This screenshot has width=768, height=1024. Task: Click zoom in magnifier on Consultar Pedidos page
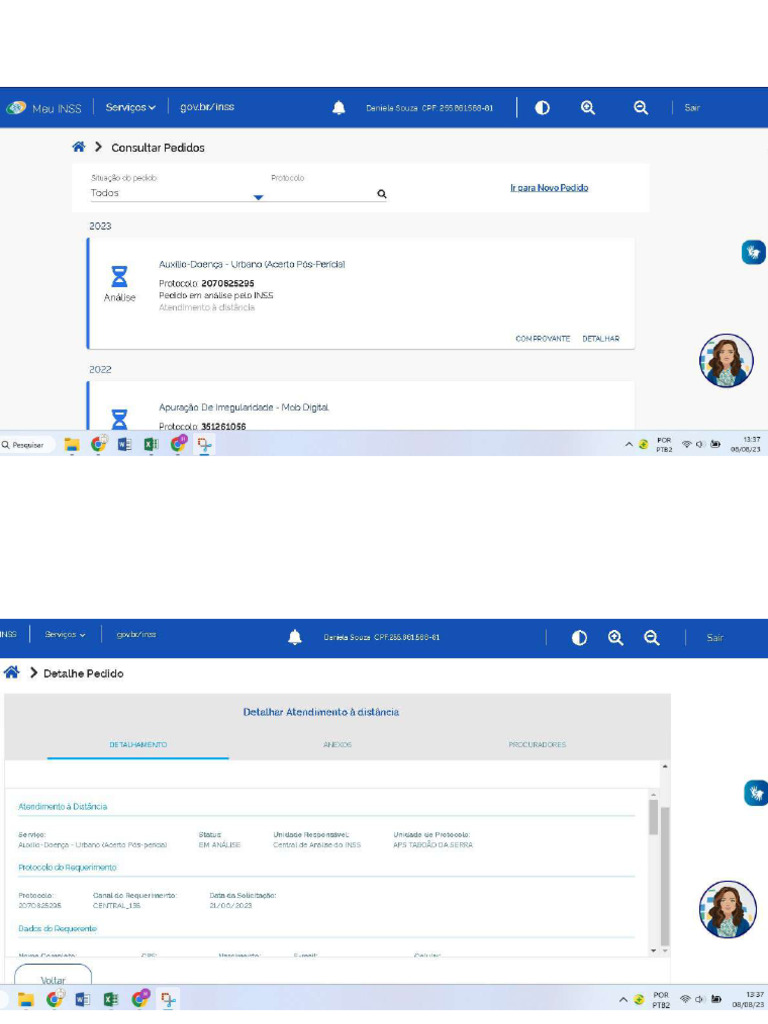[588, 108]
